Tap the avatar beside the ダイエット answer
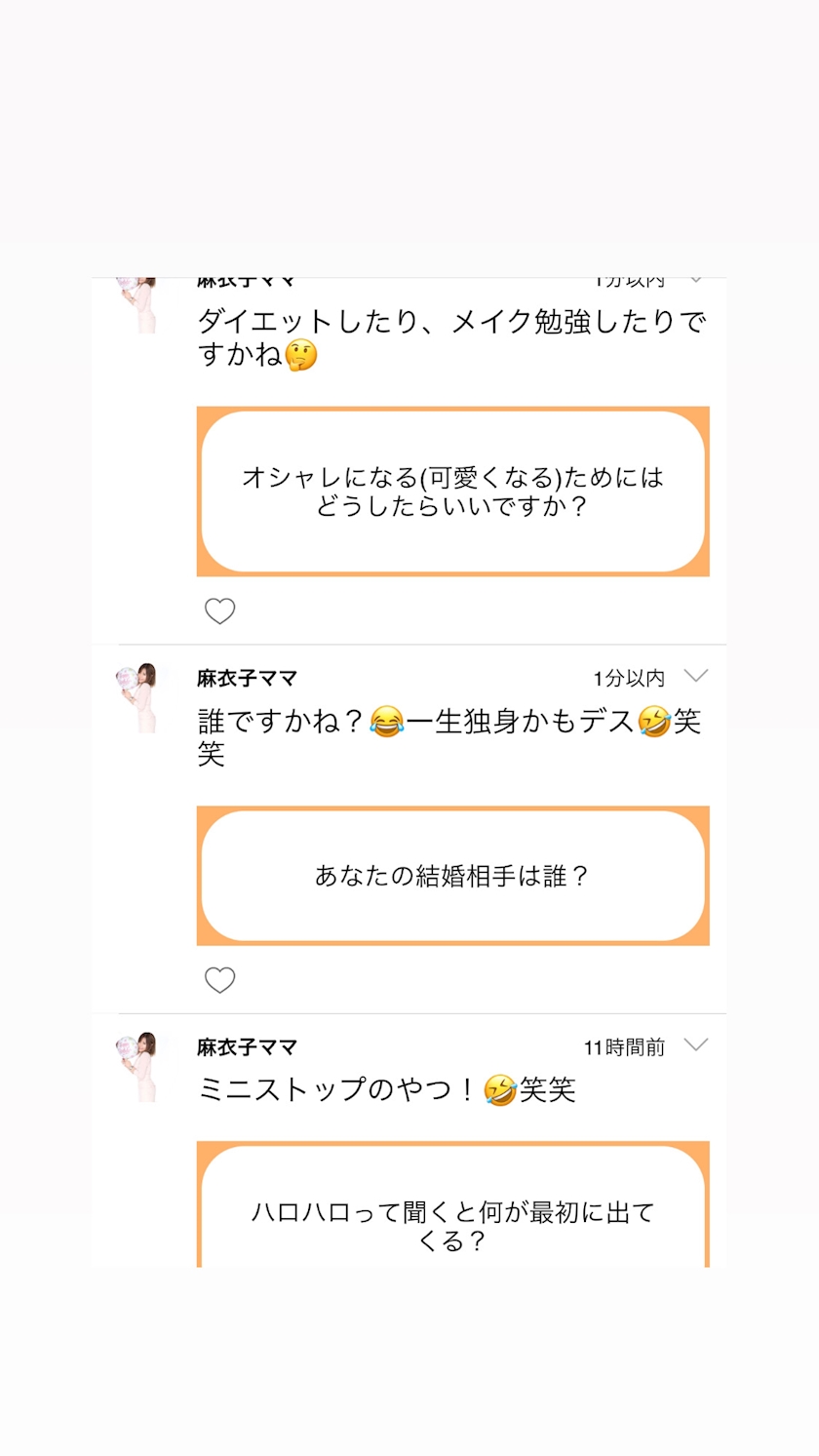 click(136, 306)
